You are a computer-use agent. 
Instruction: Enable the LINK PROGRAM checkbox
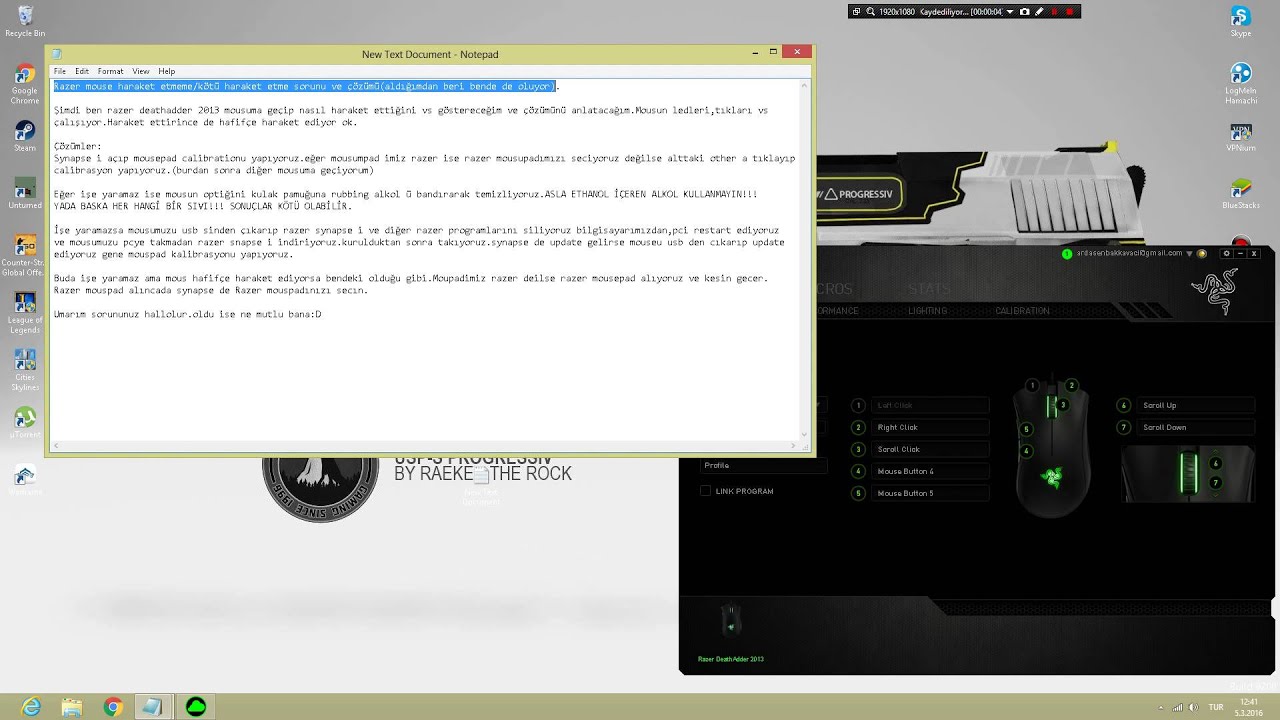pos(705,491)
